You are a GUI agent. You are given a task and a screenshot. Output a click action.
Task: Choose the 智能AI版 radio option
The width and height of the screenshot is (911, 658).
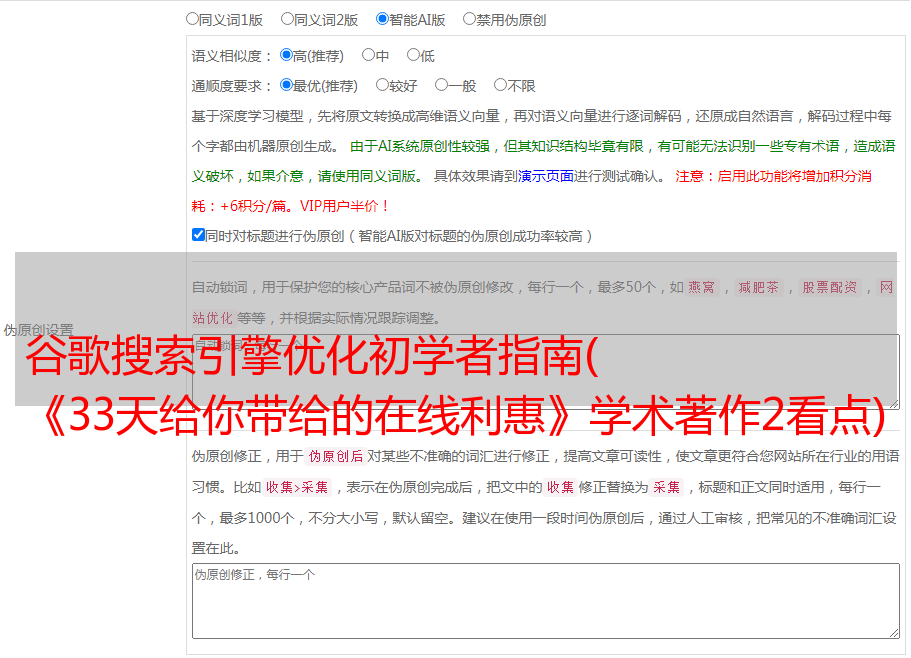(x=382, y=19)
